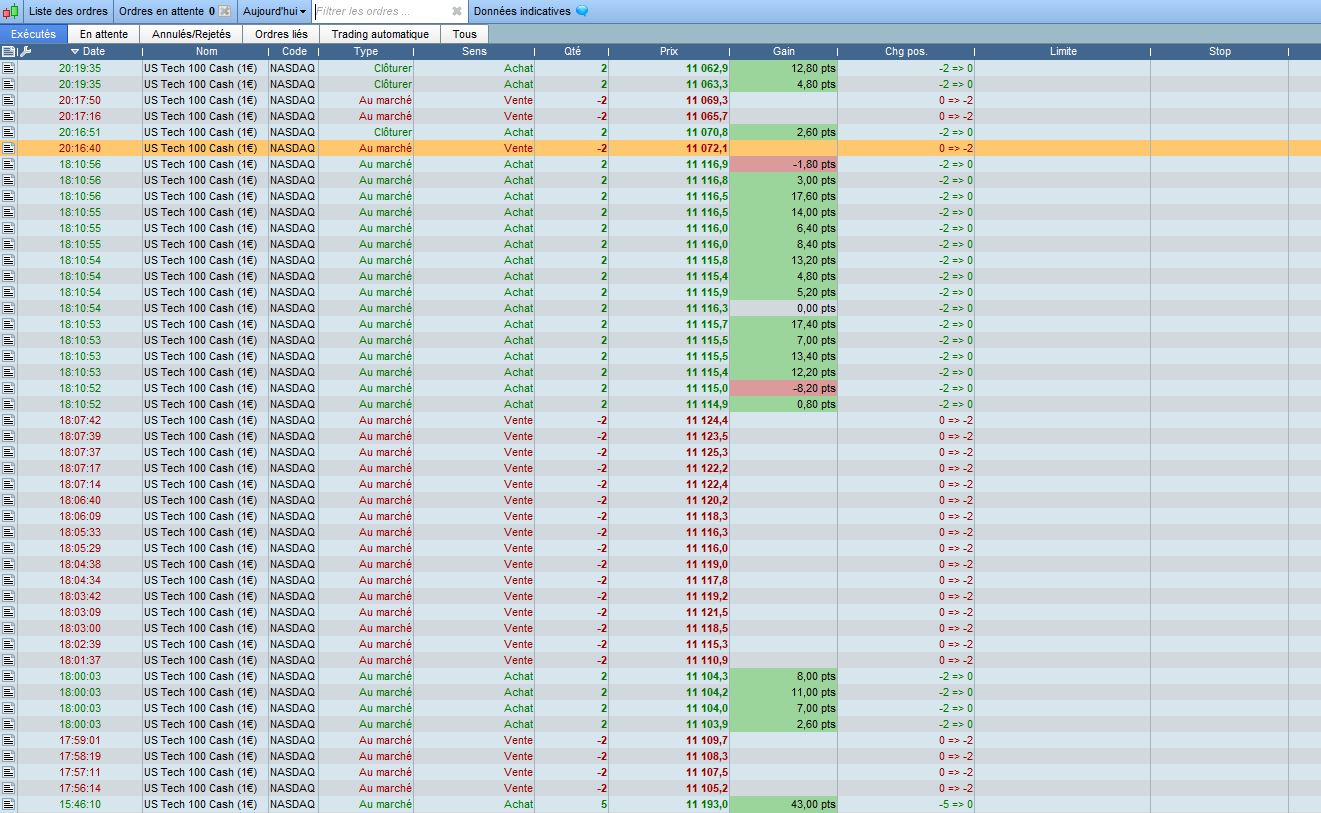This screenshot has width=1321, height=813.
Task: Select the 12,80 pts gain cell
Action: tap(784, 68)
